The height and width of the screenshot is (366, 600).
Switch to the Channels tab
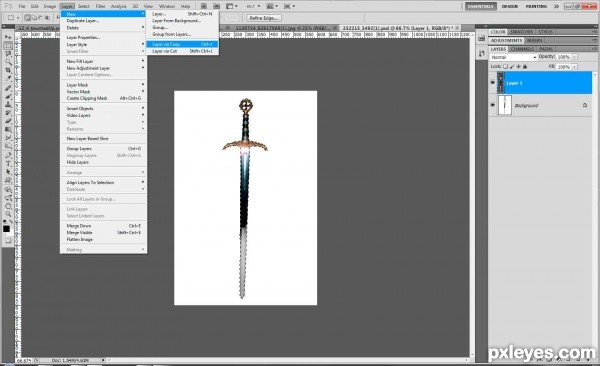[522, 49]
